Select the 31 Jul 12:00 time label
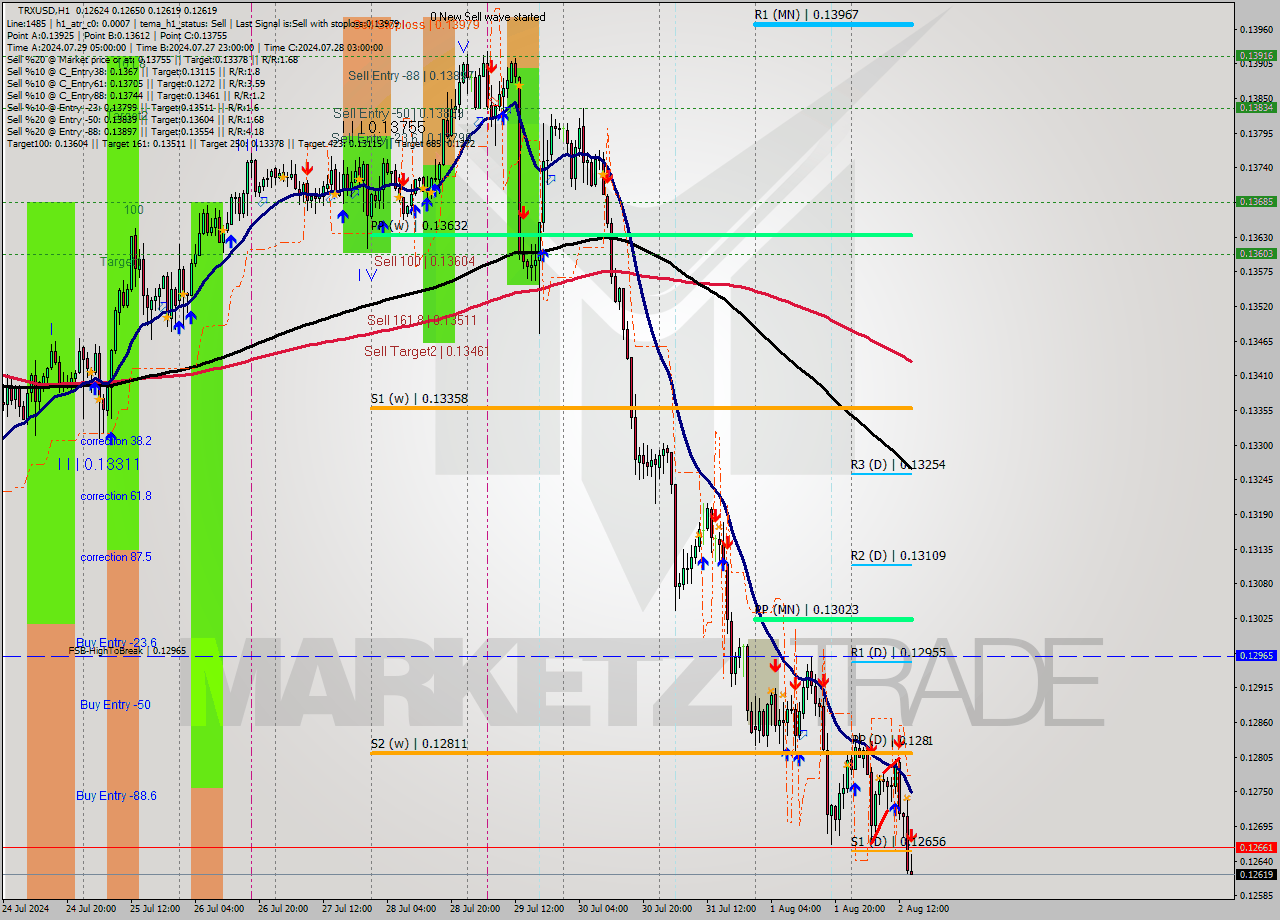 click(731, 909)
